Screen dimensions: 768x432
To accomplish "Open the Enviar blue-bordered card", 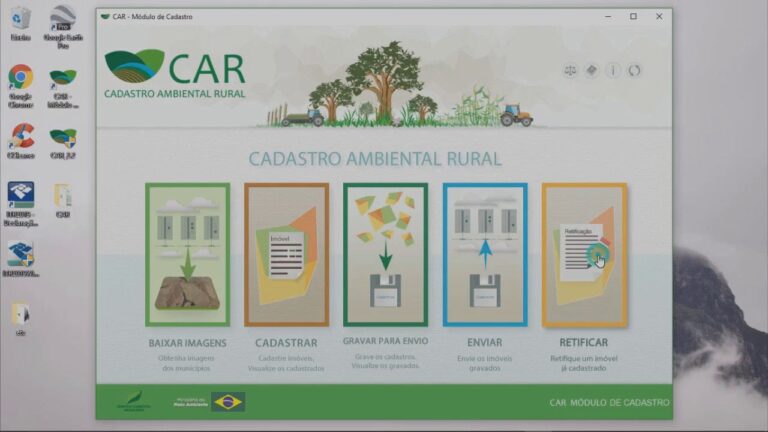I will point(485,255).
